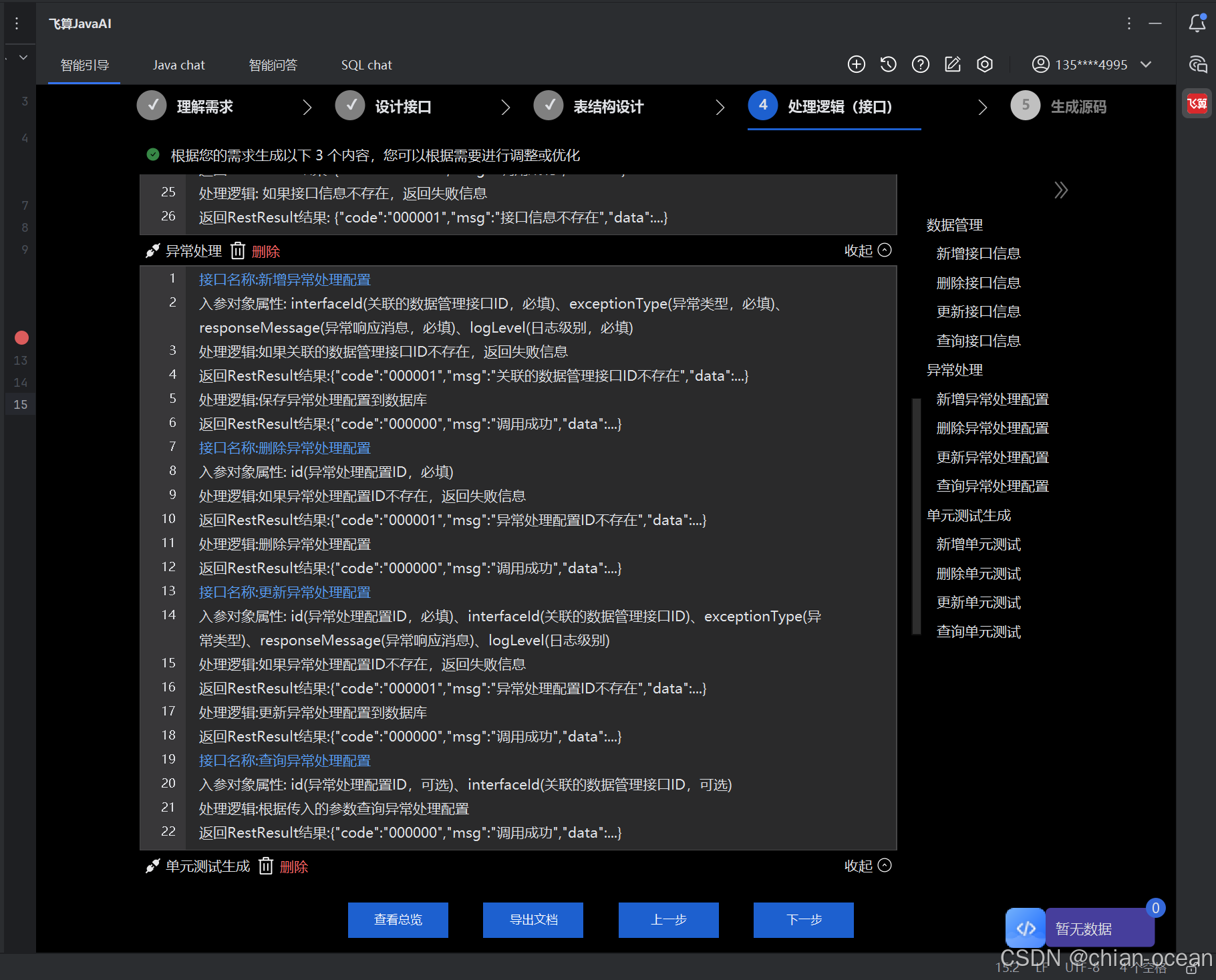Go to step 5 生成源码
1216x980 pixels.
pos(1059,106)
